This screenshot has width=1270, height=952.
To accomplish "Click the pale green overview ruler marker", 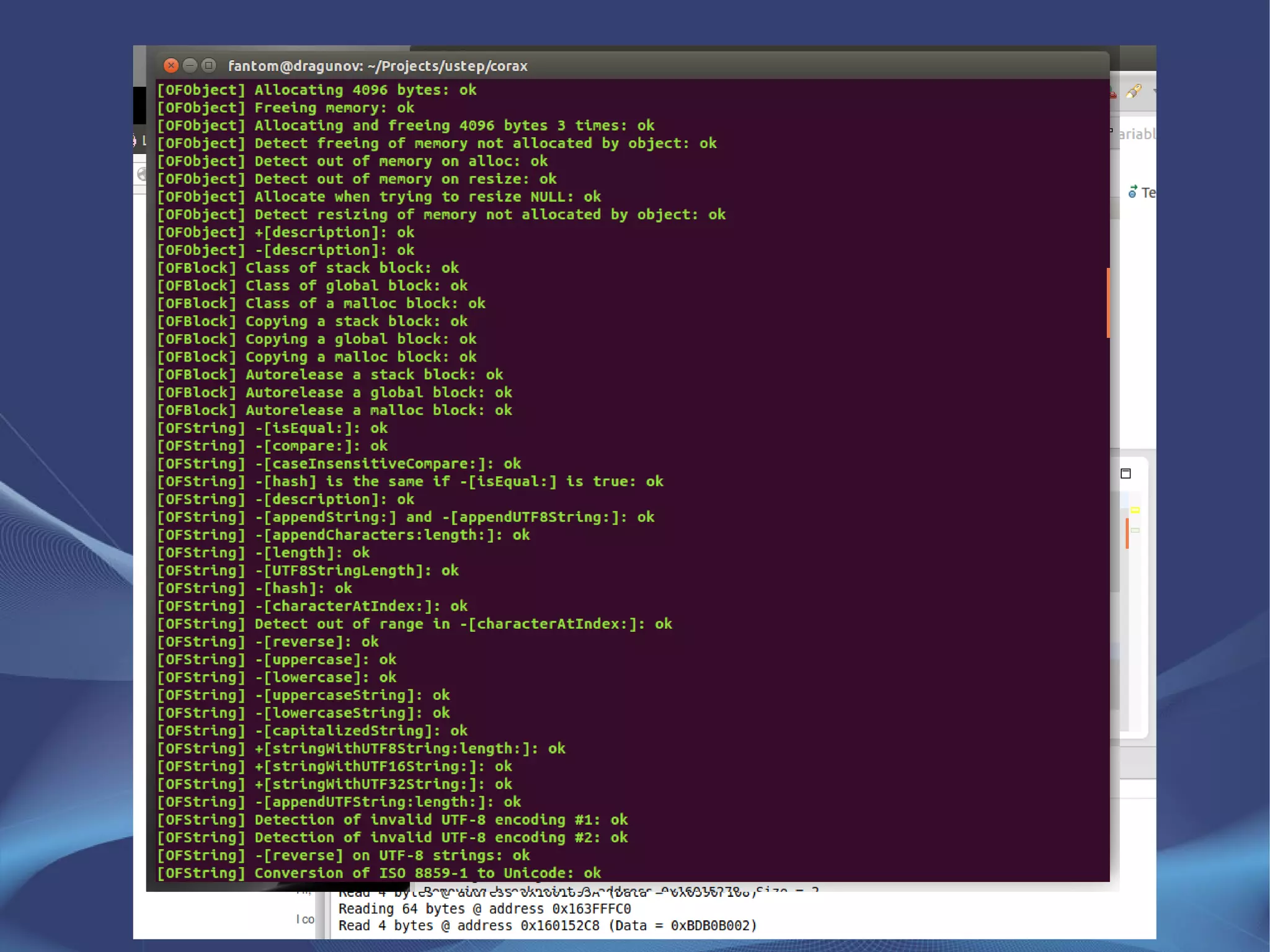I will pyautogui.click(x=1135, y=530).
